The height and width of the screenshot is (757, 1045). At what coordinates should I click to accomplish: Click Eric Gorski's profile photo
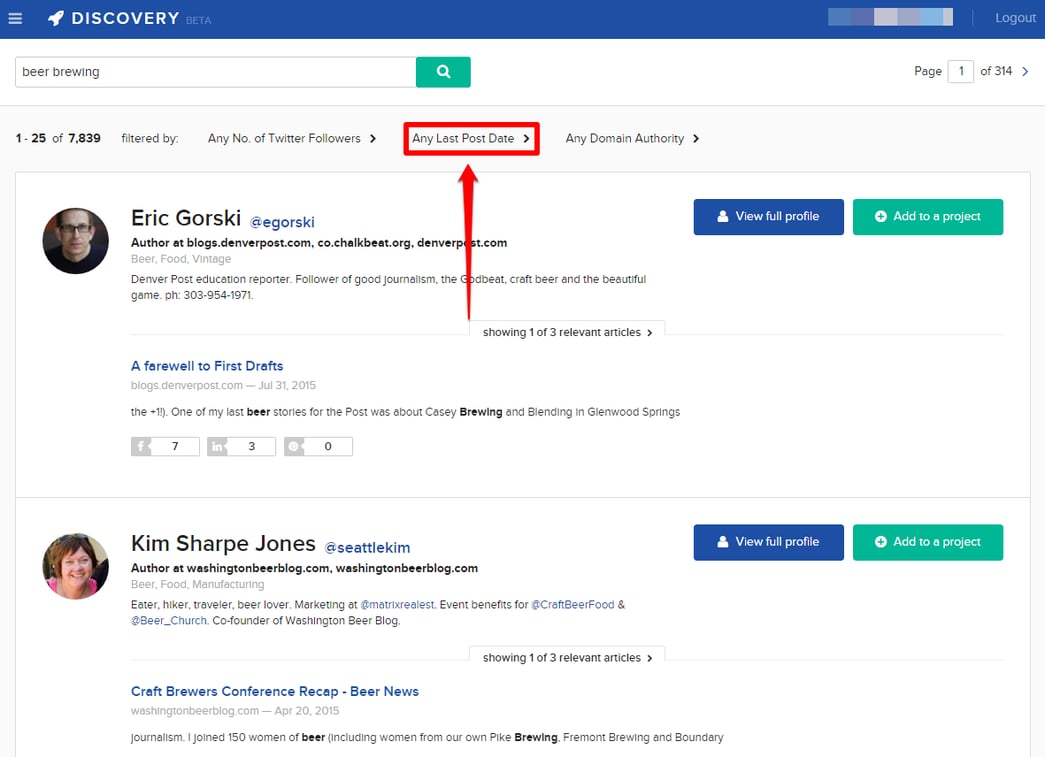75,241
